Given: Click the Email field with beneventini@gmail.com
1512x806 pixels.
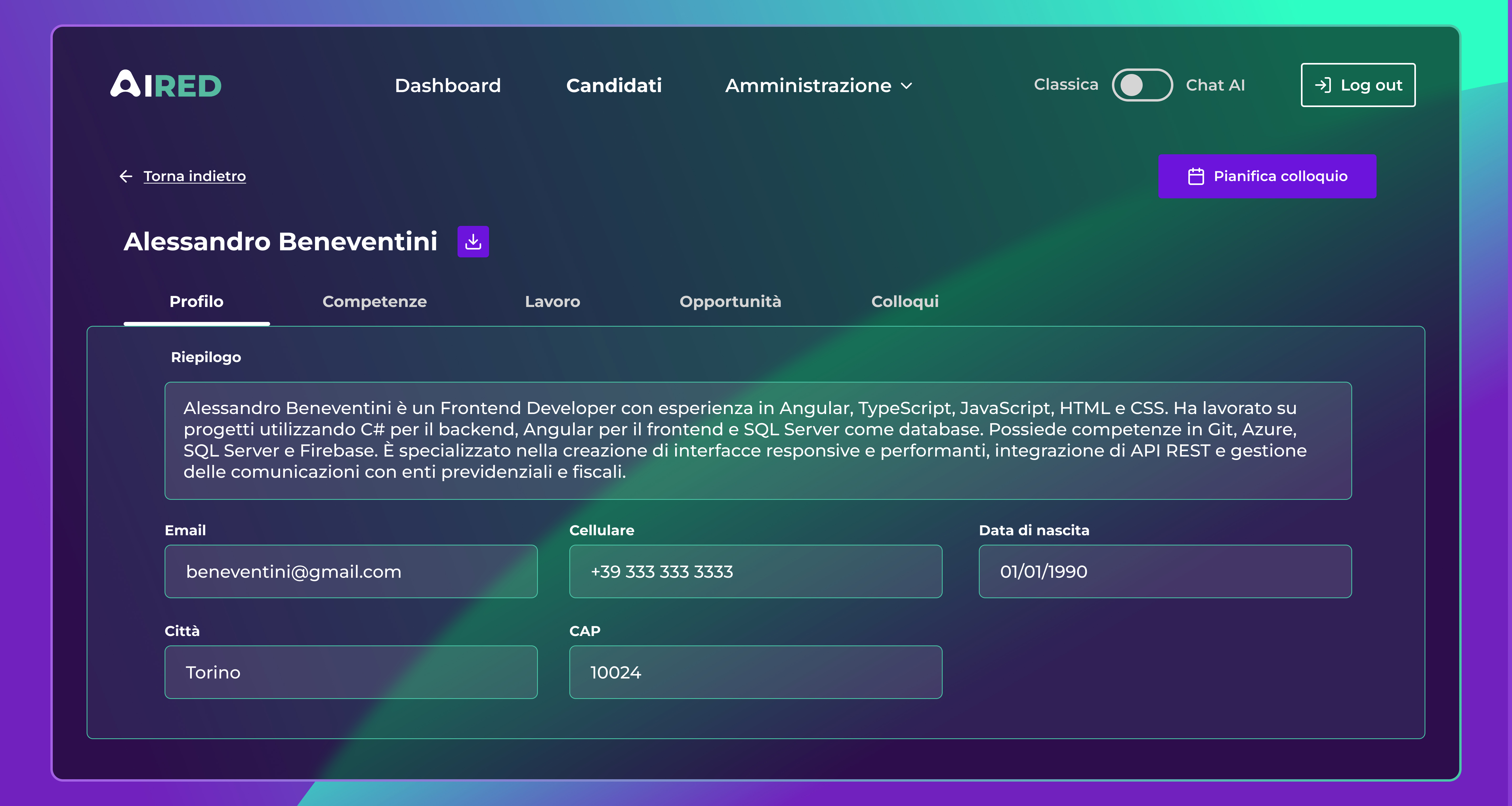Looking at the screenshot, I should click(351, 571).
